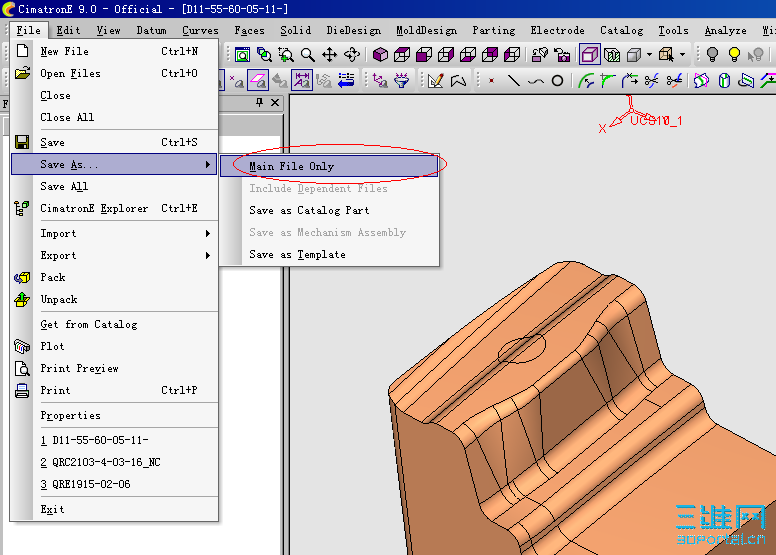Select the line drawing tool
776x555 pixels.
click(x=514, y=80)
